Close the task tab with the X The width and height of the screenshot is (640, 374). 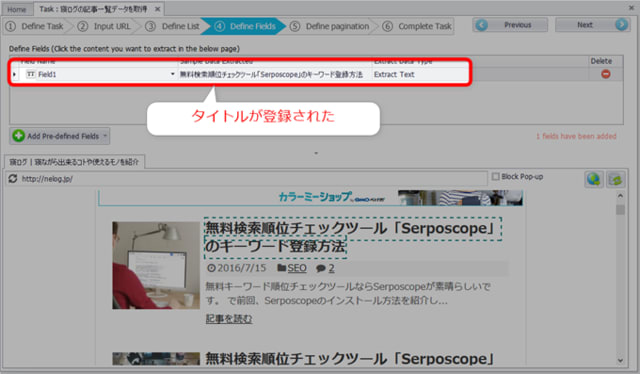coord(158,9)
